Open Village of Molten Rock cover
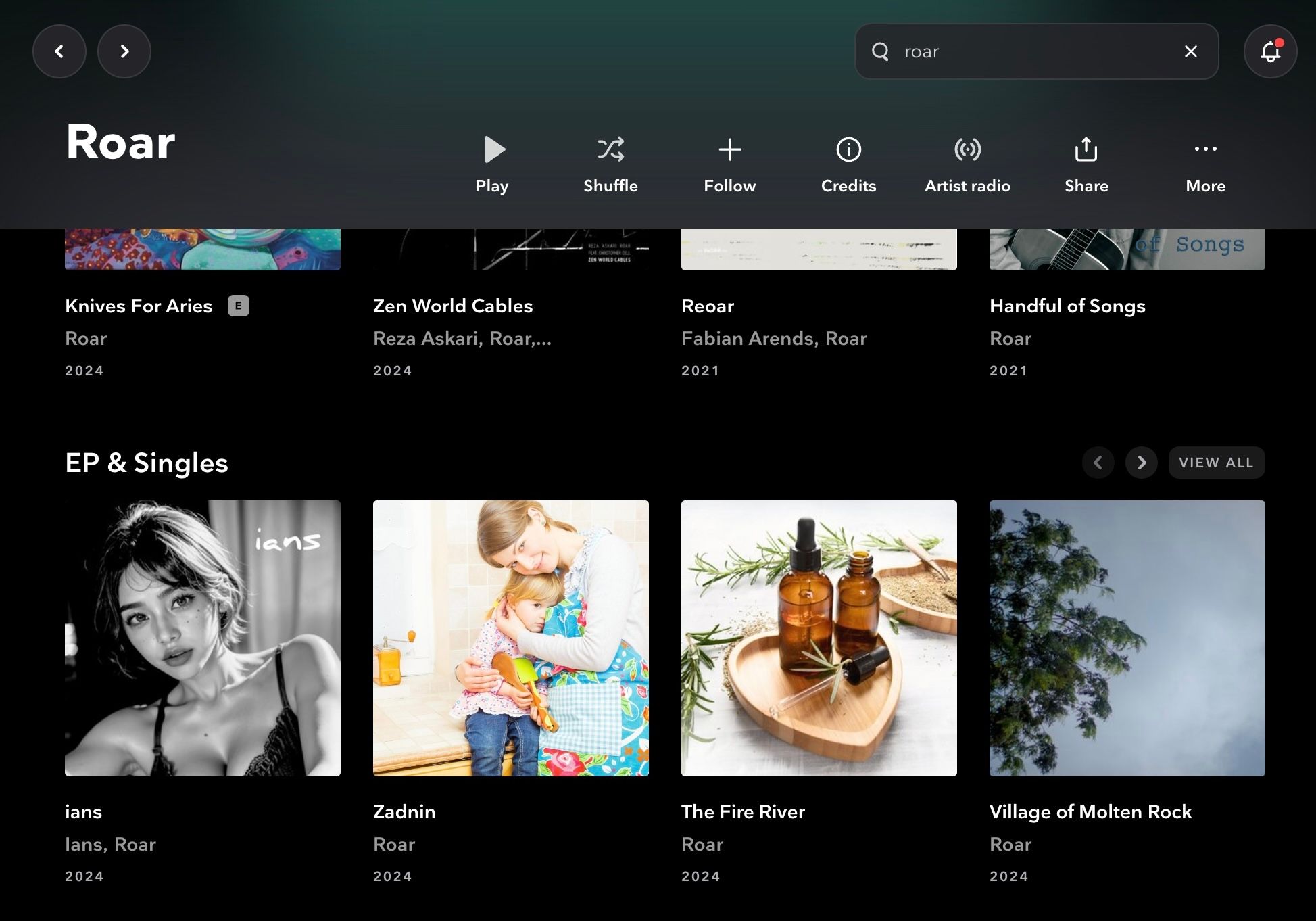The image size is (1316, 921). (x=1127, y=638)
